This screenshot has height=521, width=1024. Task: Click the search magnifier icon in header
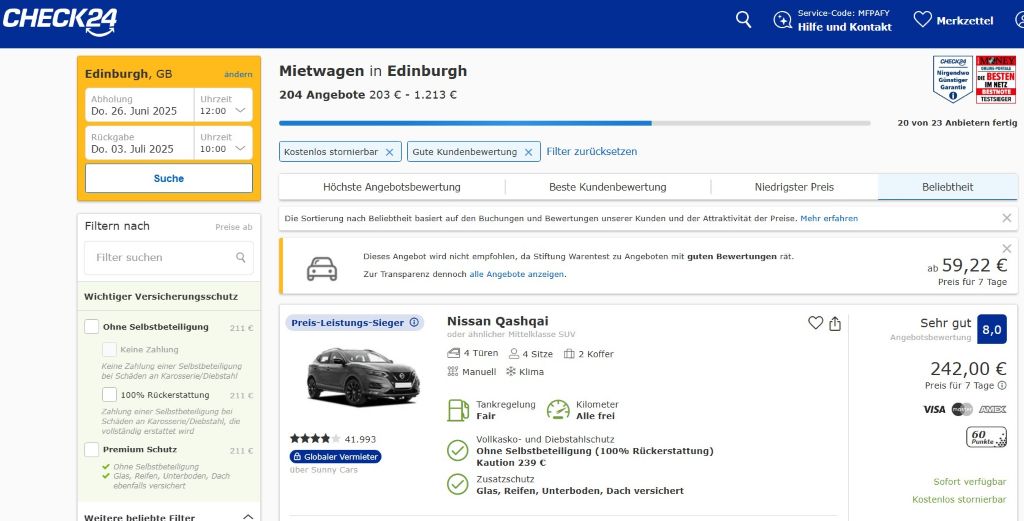click(x=743, y=20)
